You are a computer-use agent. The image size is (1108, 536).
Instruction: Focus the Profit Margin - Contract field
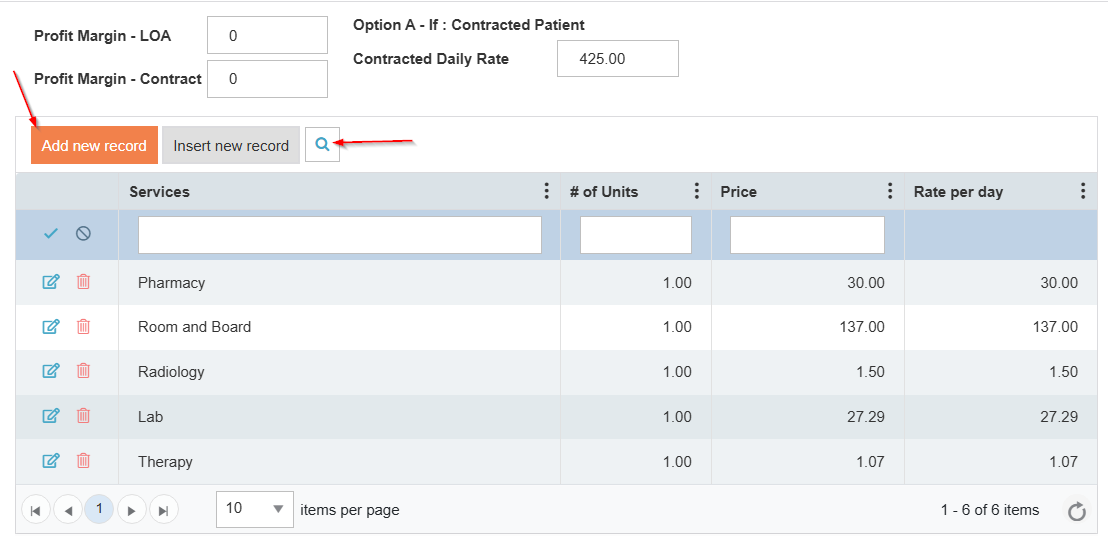pyautogui.click(x=267, y=78)
